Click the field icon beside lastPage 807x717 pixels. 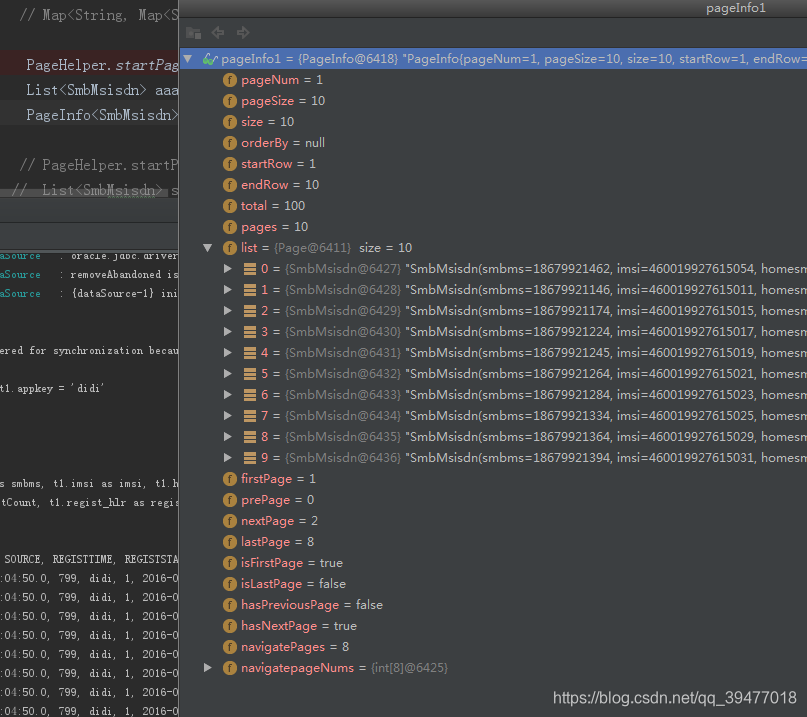coord(230,542)
